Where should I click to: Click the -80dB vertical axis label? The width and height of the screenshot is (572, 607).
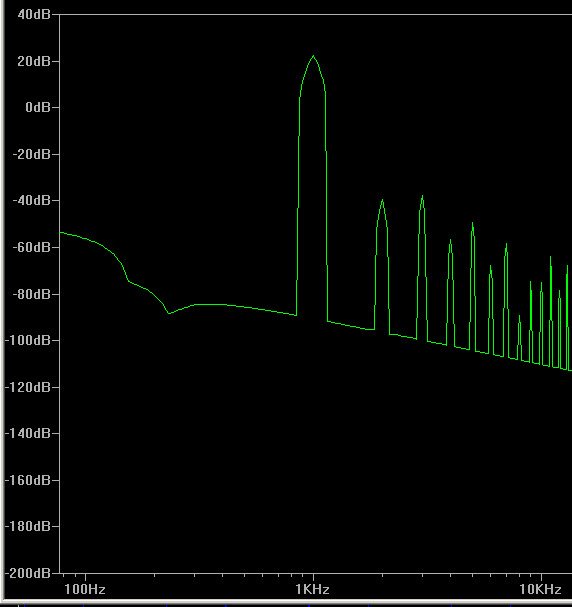(32, 294)
